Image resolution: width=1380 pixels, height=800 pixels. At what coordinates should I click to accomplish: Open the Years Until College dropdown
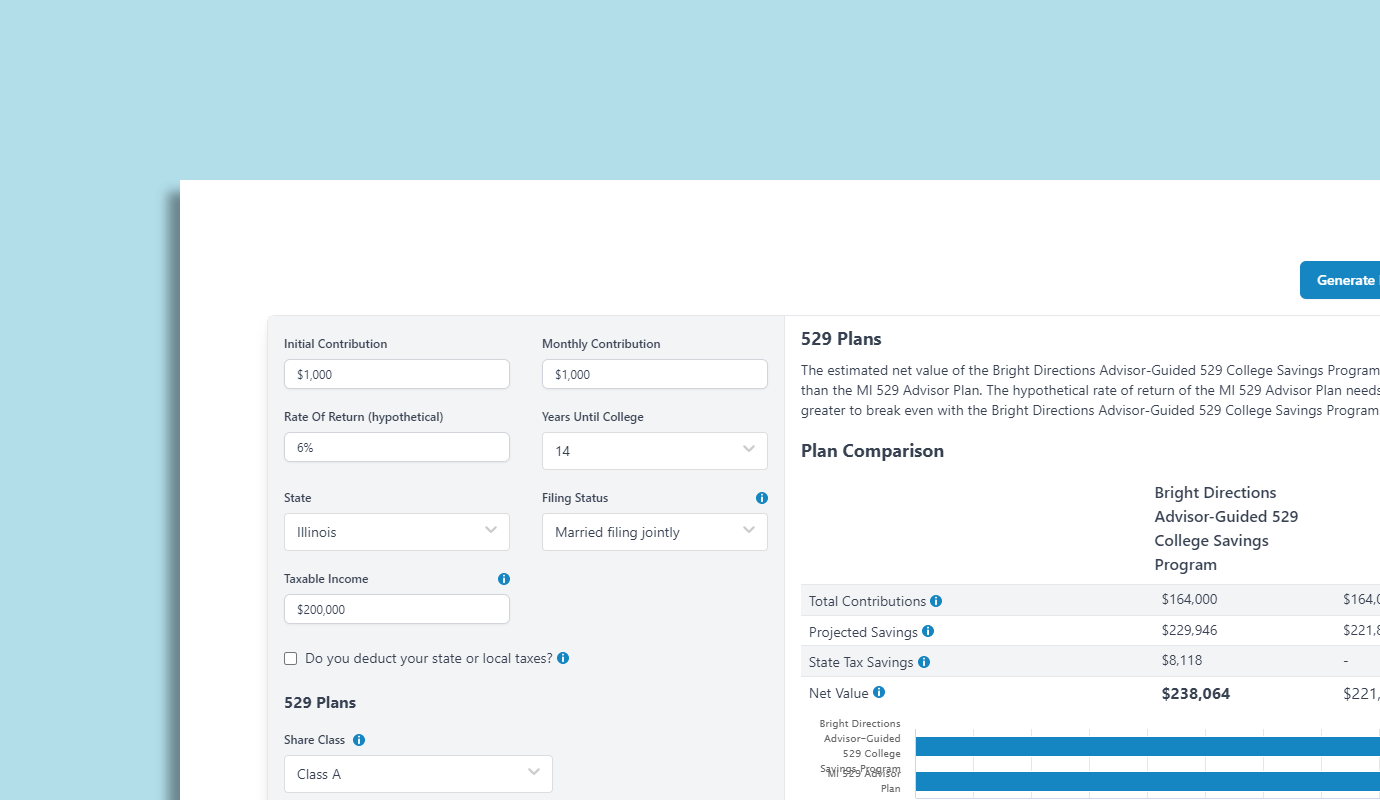pos(655,451)
